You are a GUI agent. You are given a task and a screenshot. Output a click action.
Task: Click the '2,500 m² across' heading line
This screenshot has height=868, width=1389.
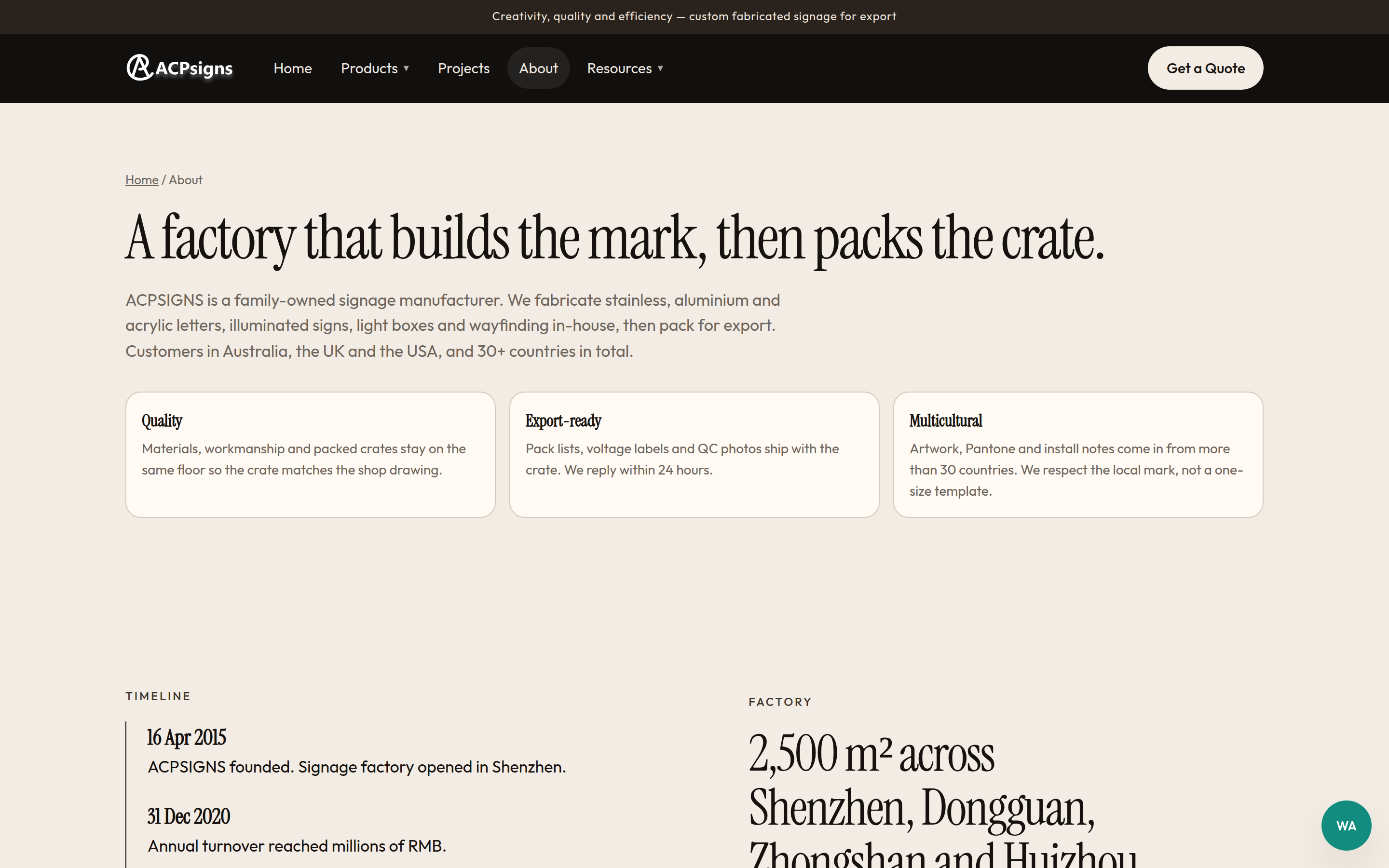pyautogui.click(x=872, y=754)
